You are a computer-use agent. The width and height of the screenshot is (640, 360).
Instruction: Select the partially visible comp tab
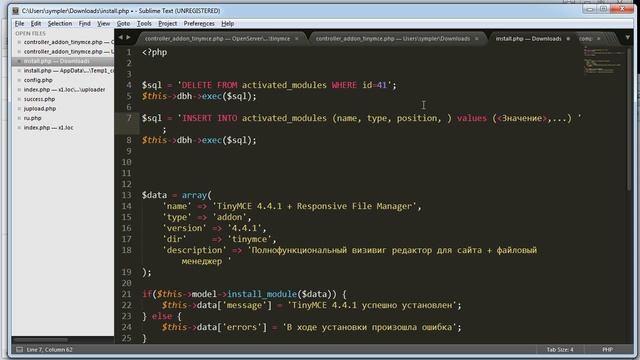(585, 39)
